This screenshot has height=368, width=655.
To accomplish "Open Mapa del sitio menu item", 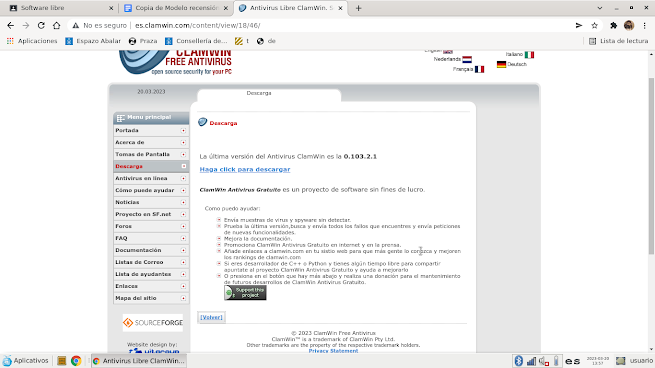I will pos(151,298).
